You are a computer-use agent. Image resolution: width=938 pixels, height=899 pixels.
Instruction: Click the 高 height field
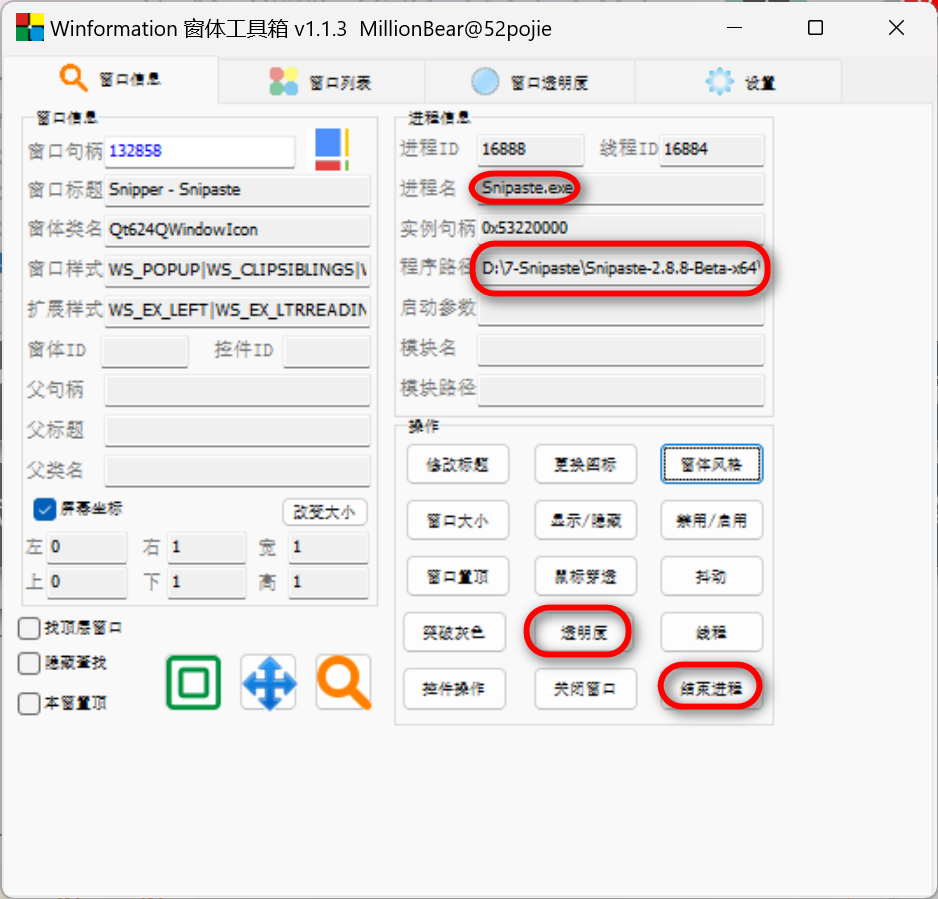(x=328, y=582)
